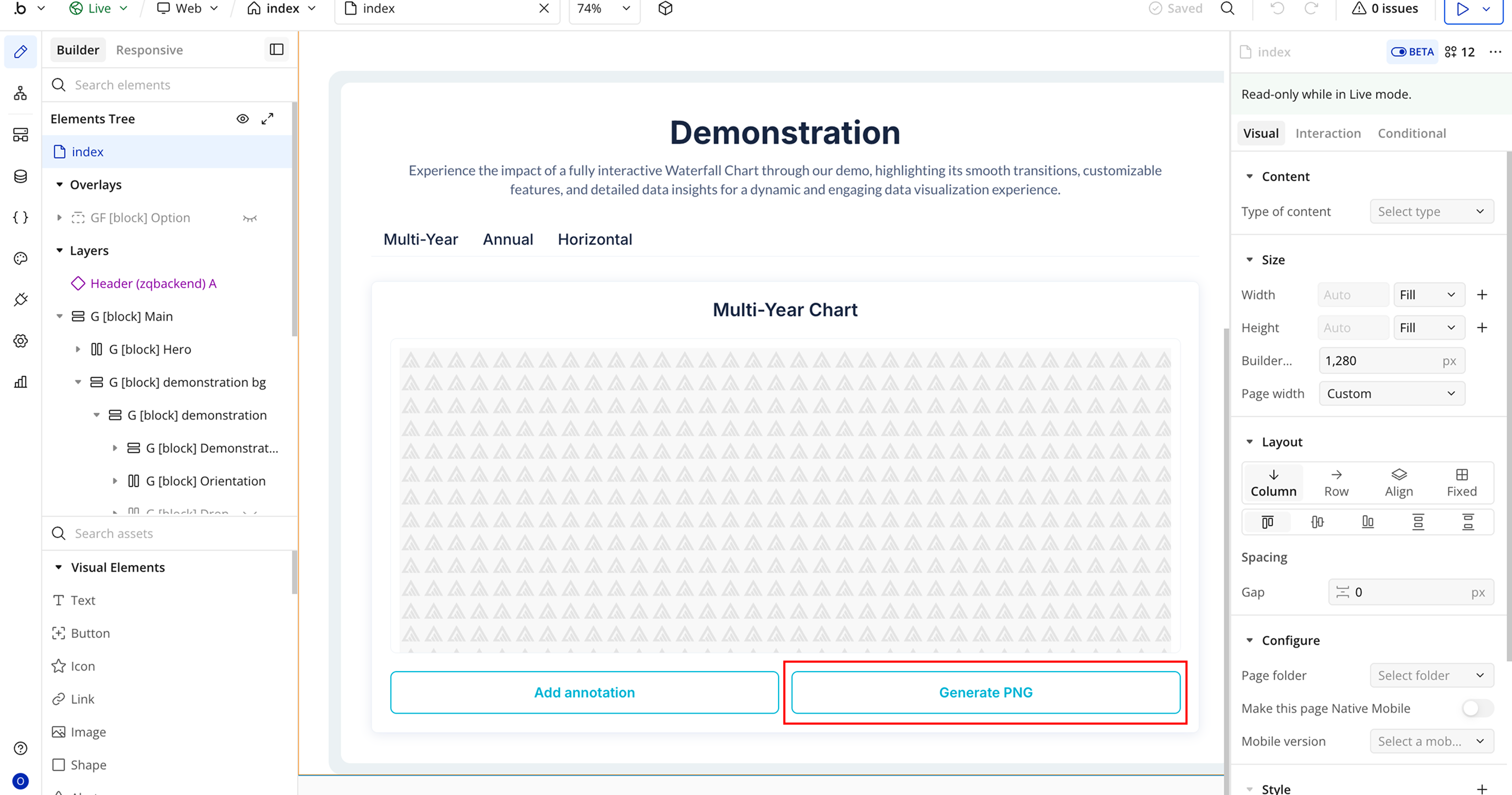Open the Page width Custom dropdown
The image size is (1512, 795).
(1391, 393)
